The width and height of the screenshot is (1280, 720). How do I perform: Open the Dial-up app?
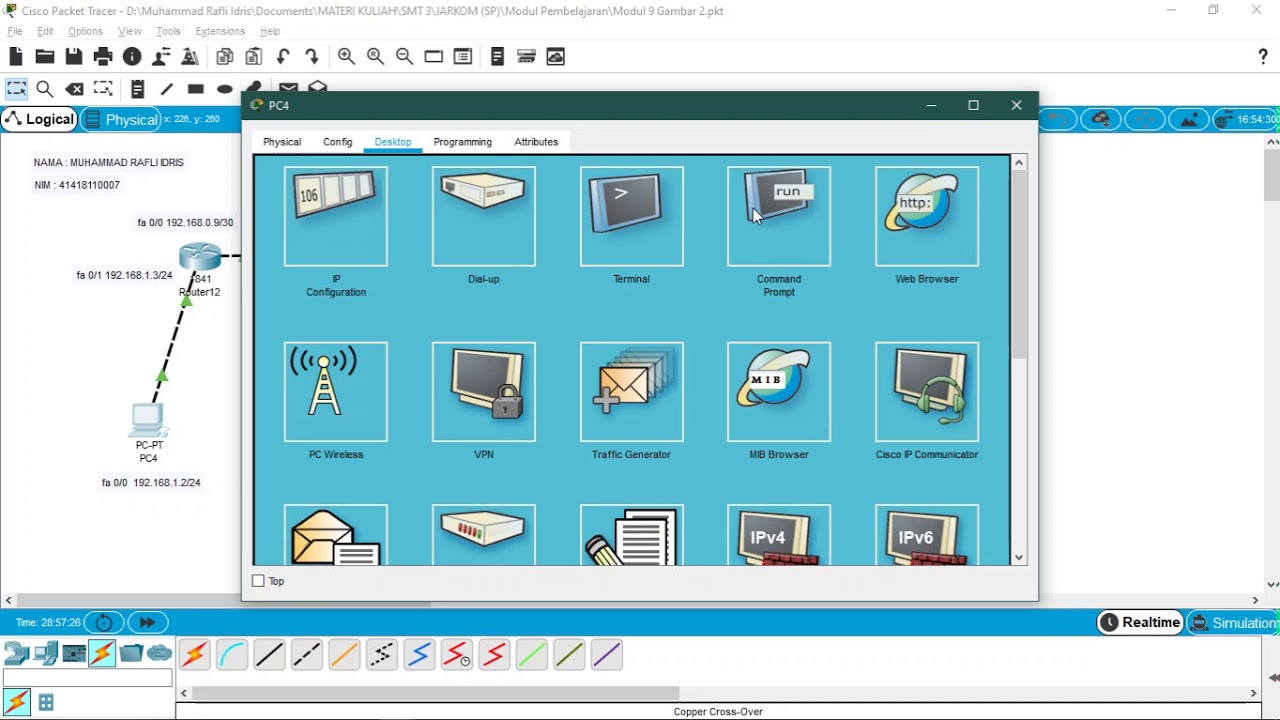(484, 217)
